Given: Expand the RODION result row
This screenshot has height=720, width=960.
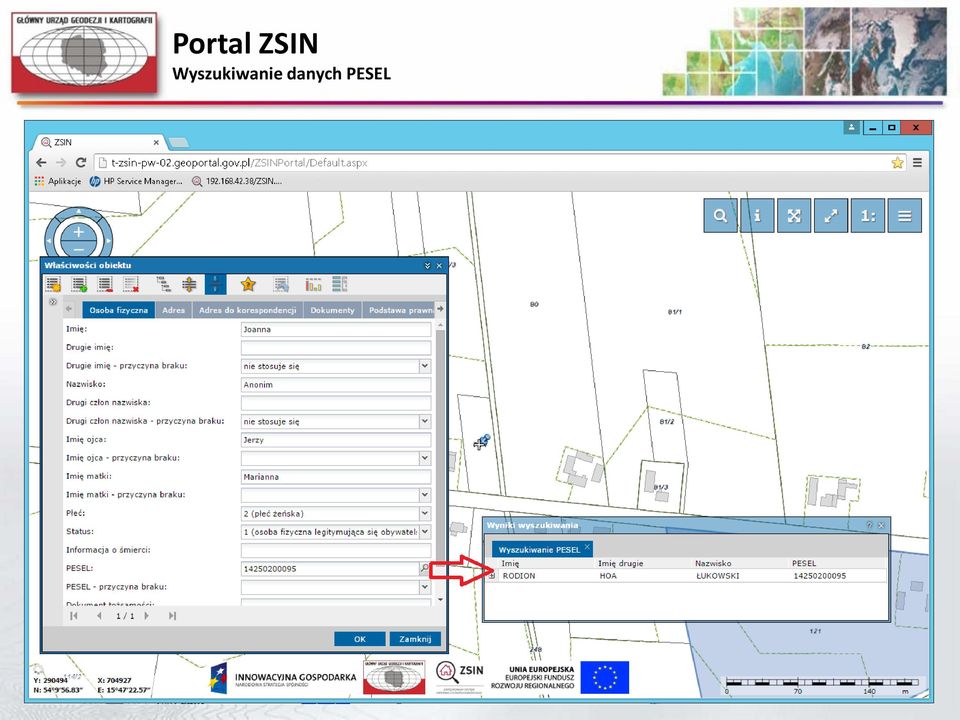Looking at the screenshot, I should [492, 576].
